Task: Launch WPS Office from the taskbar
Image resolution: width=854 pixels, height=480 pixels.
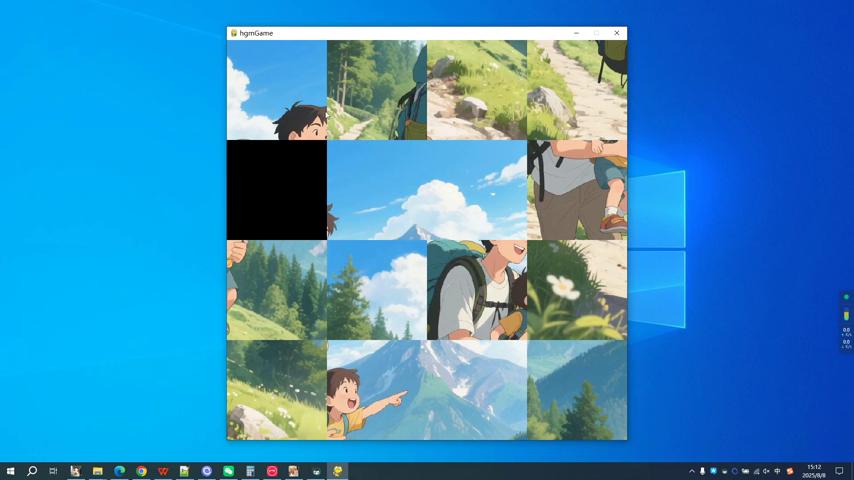Action: point(163,471)
